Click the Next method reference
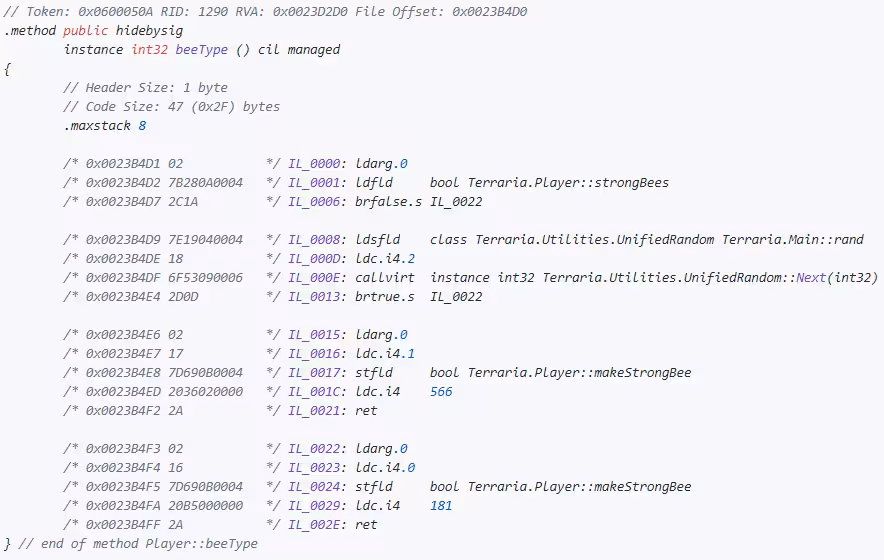Viewport: 884px width, 560px height. pyautogui.click(x=811, y=277)
